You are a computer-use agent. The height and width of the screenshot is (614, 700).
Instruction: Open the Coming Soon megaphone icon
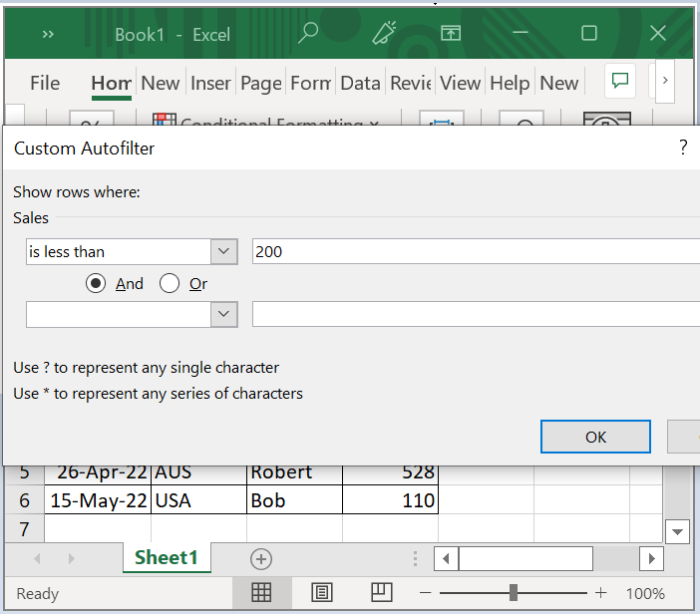coord(385,34)
